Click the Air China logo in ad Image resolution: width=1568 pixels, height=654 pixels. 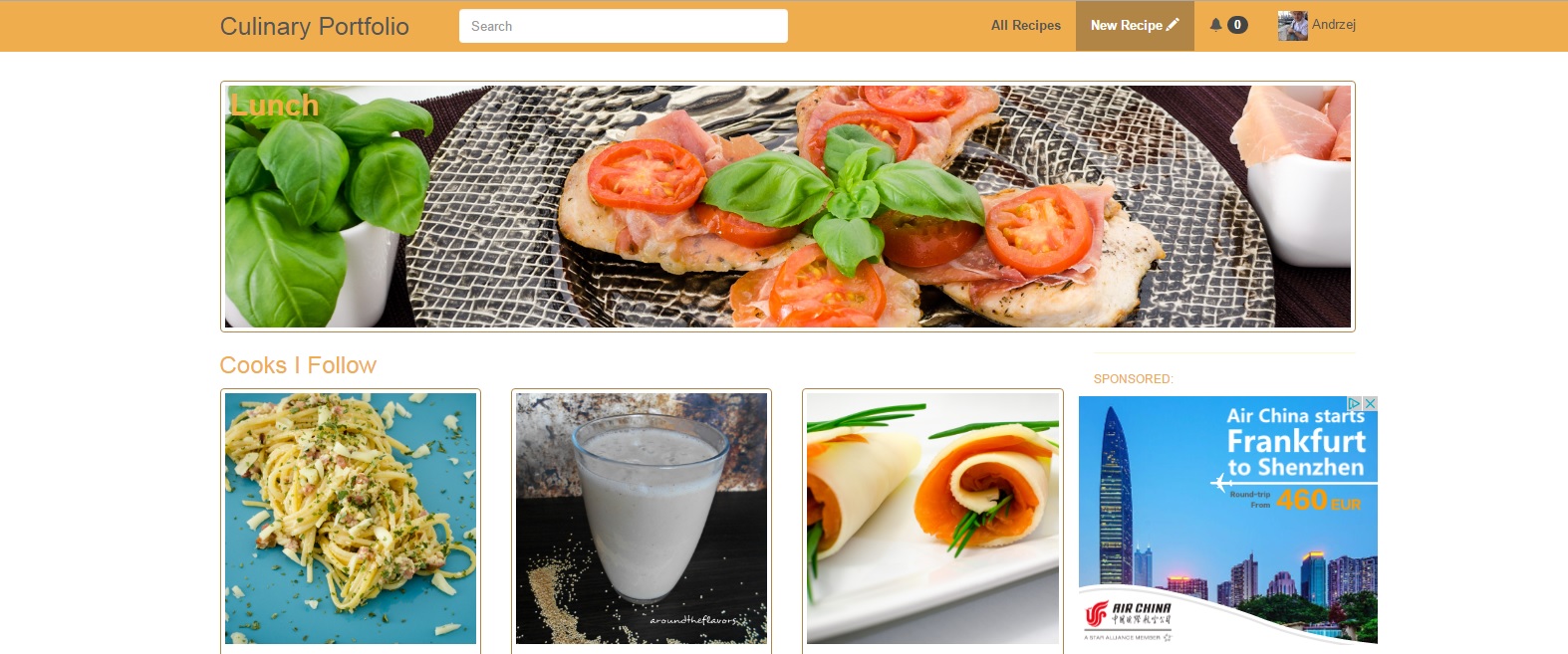click(1128, 613)
